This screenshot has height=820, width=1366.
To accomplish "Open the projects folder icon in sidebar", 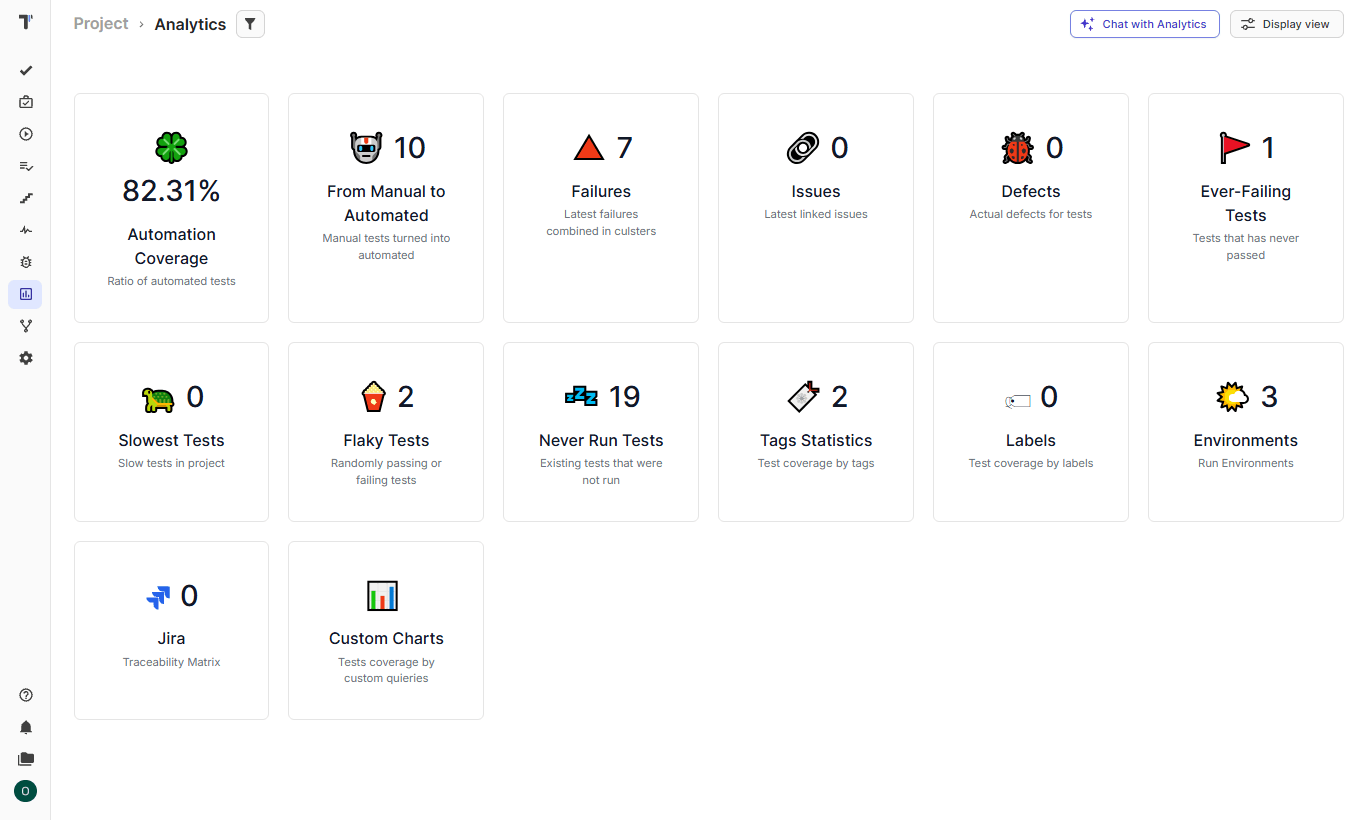I will [26, 759].
